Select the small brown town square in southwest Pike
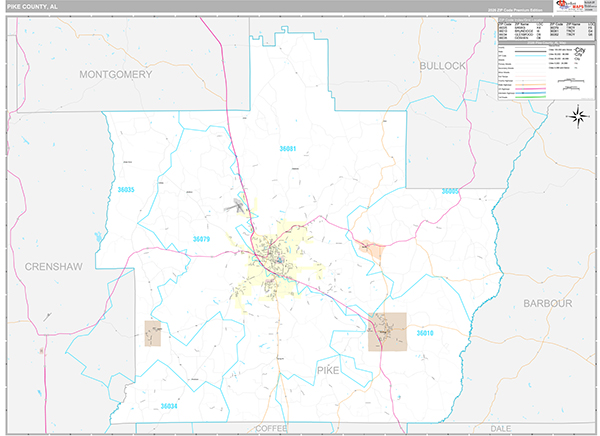Screen dimensions: 600x436 tap(153, 333)
